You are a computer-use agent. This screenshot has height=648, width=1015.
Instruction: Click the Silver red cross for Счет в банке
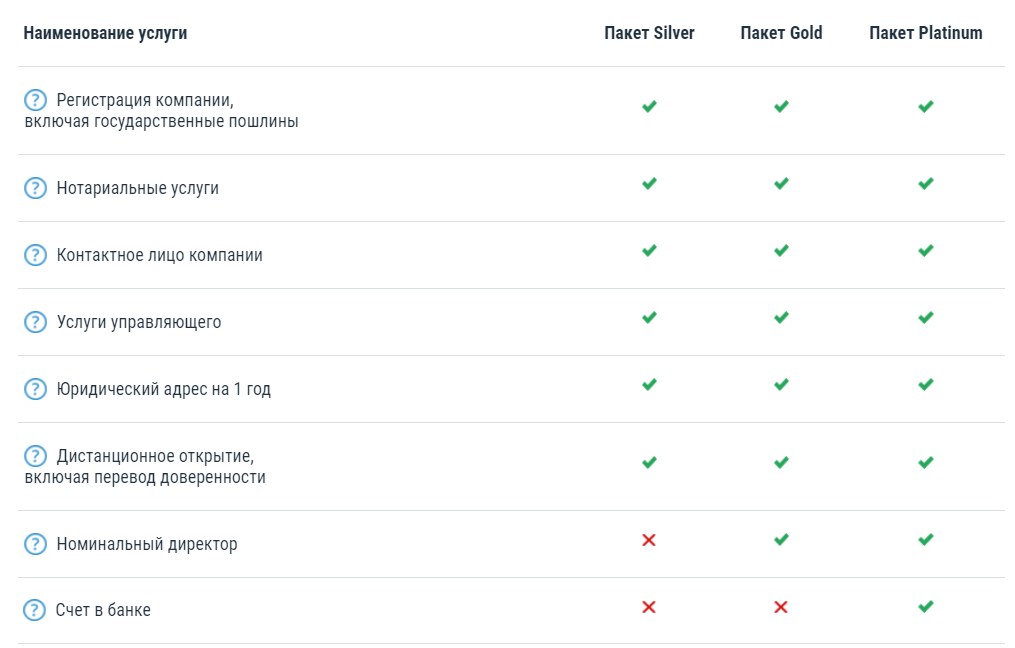coord(649,607)
